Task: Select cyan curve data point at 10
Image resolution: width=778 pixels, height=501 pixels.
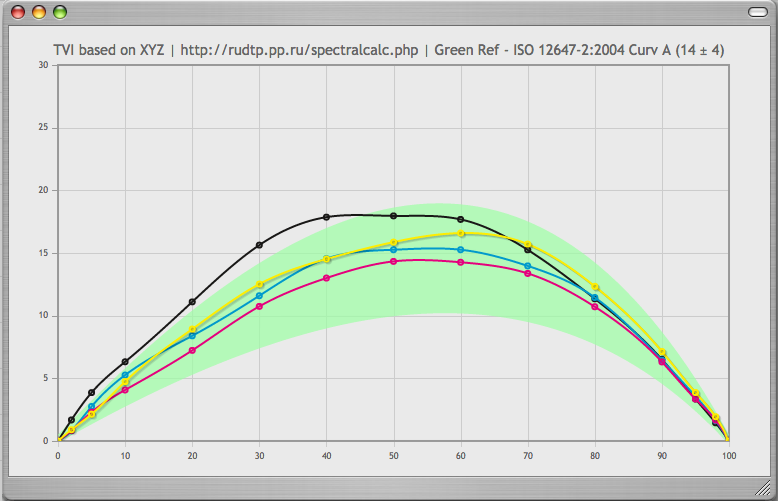Action: point(125,375)
